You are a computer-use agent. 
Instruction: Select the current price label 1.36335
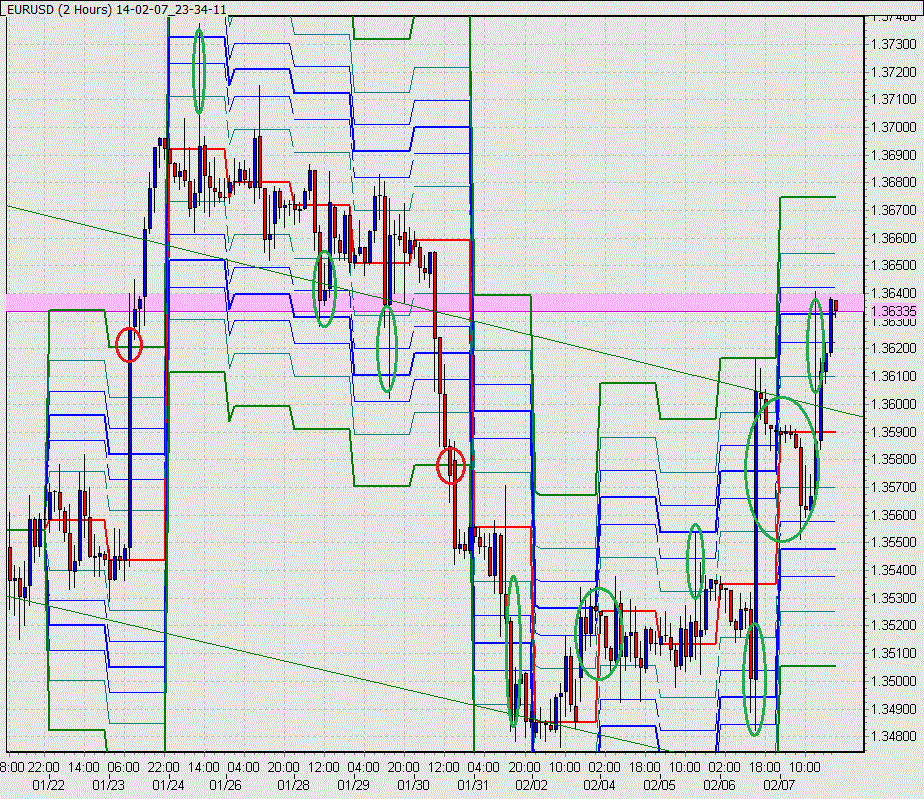pyautogui.click(x=893, y=311)
